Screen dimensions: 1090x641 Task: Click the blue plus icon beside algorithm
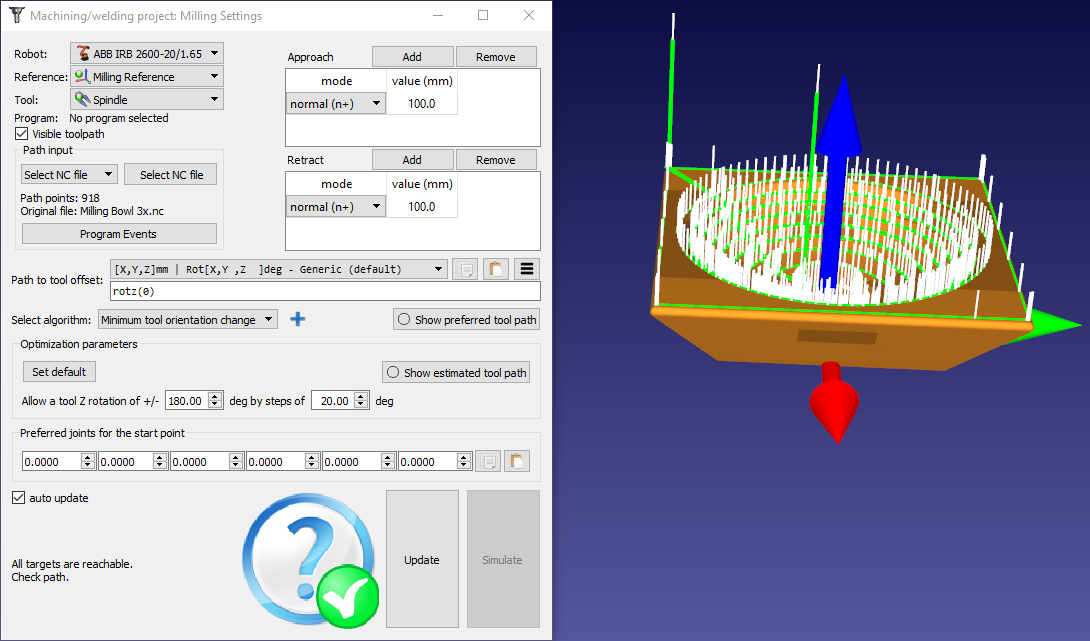[297, 320]
